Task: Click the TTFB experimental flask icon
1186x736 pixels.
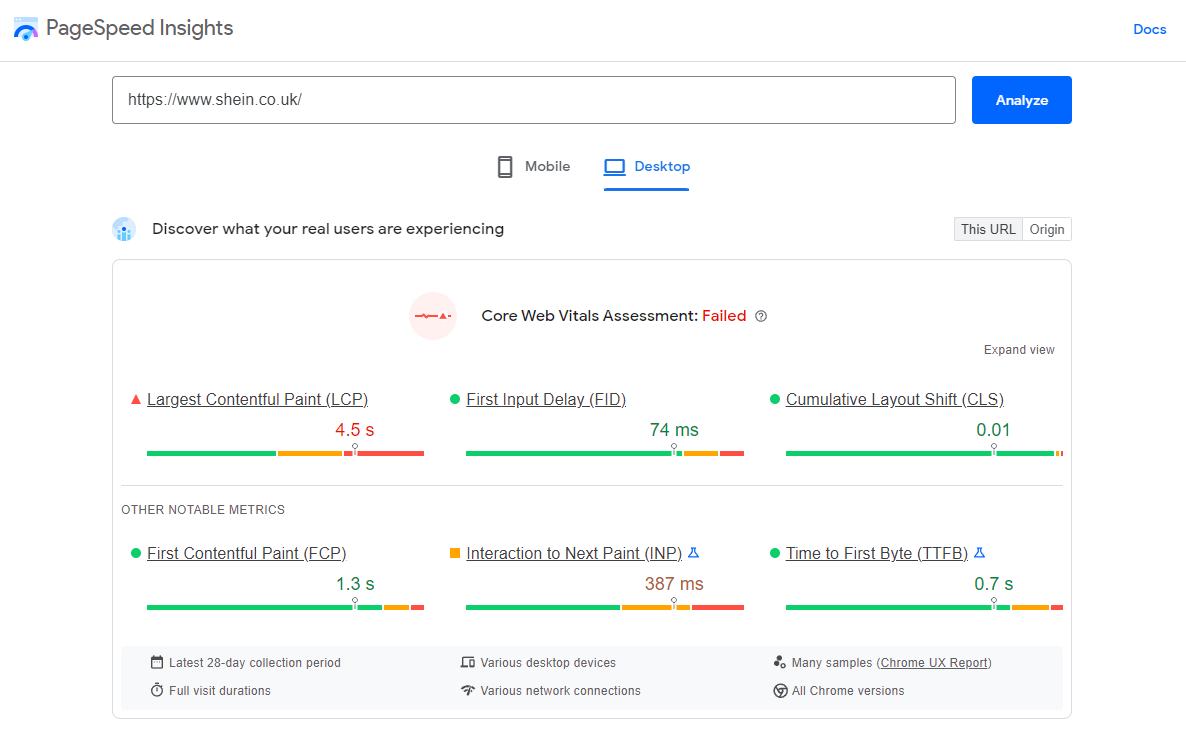Action: [x=980, y=553]
